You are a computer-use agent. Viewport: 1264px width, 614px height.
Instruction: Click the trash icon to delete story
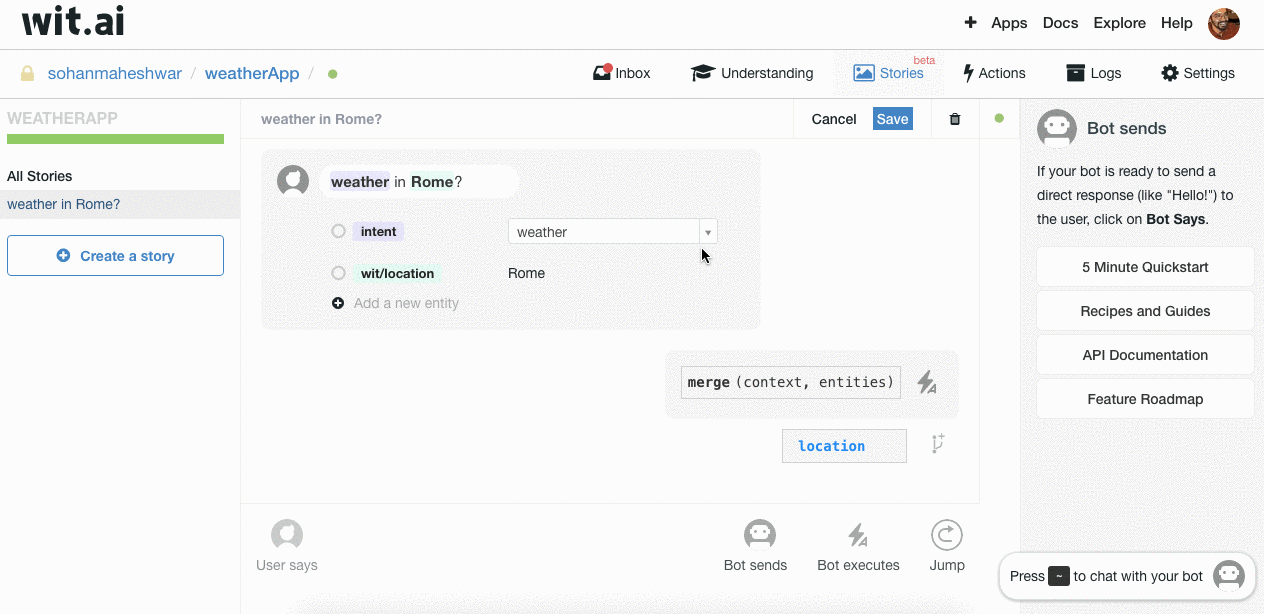[954, 119]
